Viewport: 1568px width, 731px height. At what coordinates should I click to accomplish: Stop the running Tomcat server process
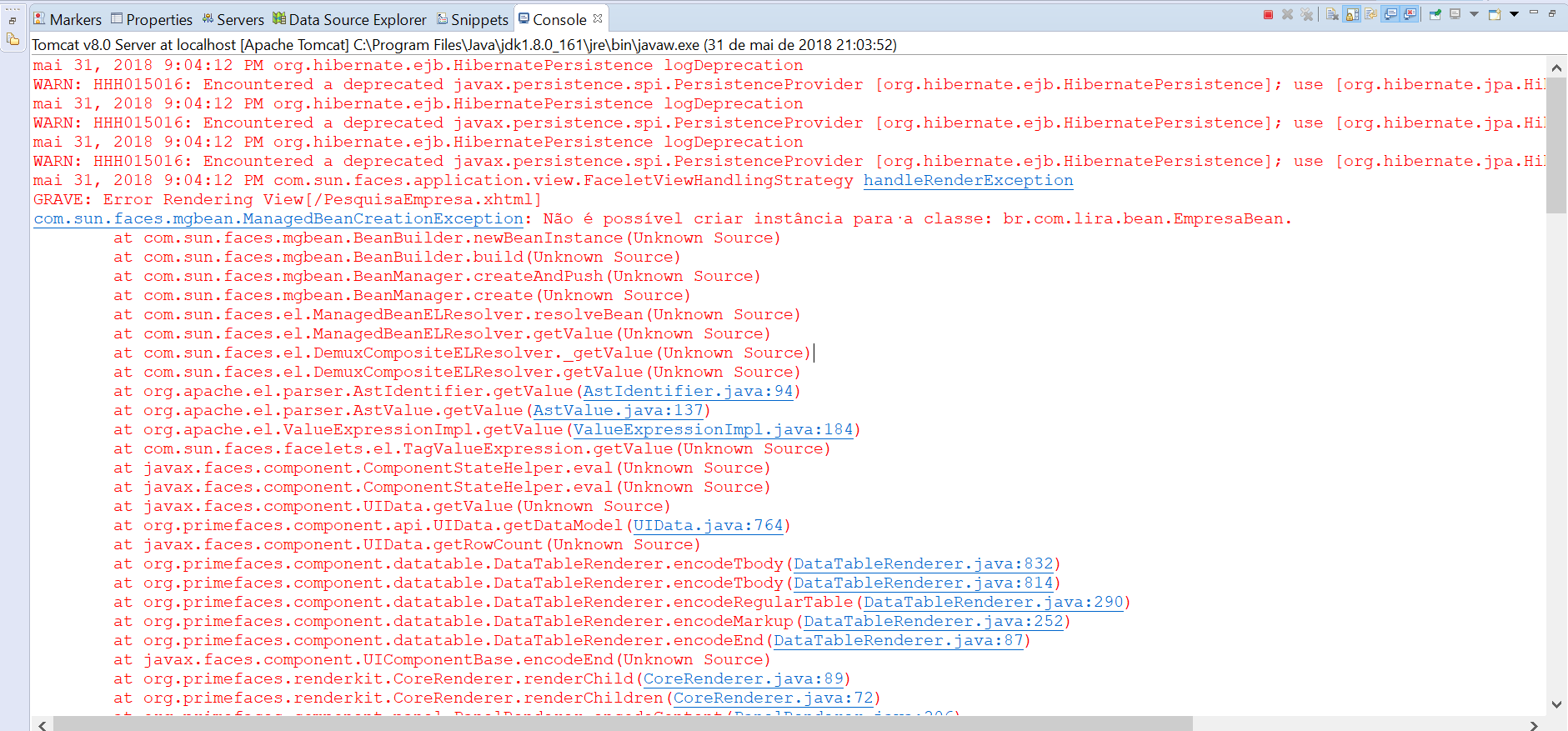(1268, 14)
